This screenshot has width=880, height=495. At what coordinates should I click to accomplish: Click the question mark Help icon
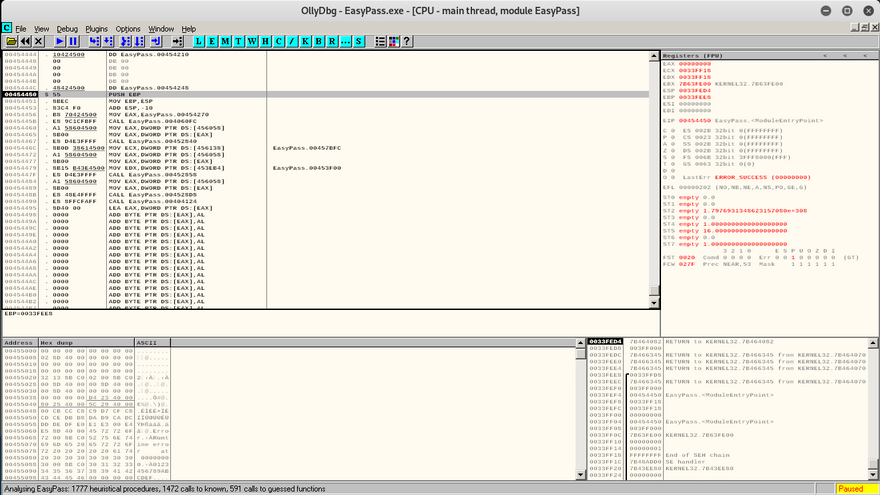coord(407,42)
